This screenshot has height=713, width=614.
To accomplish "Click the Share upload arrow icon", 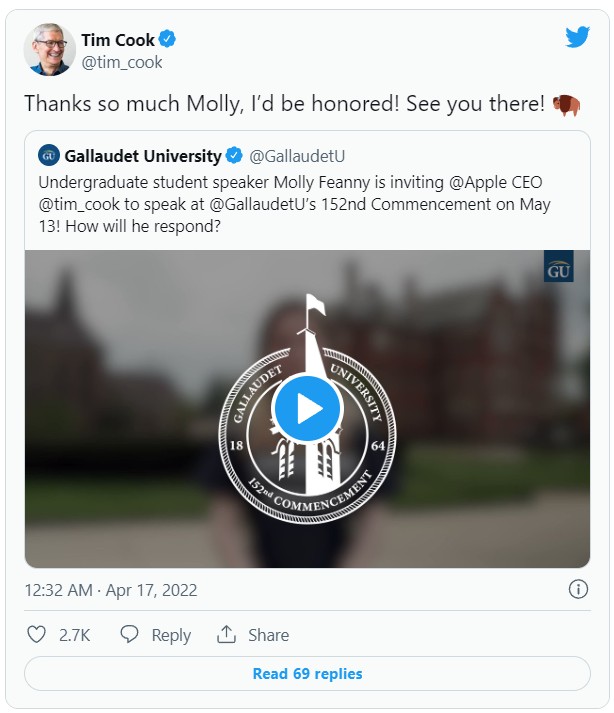I will pos(227,635).
